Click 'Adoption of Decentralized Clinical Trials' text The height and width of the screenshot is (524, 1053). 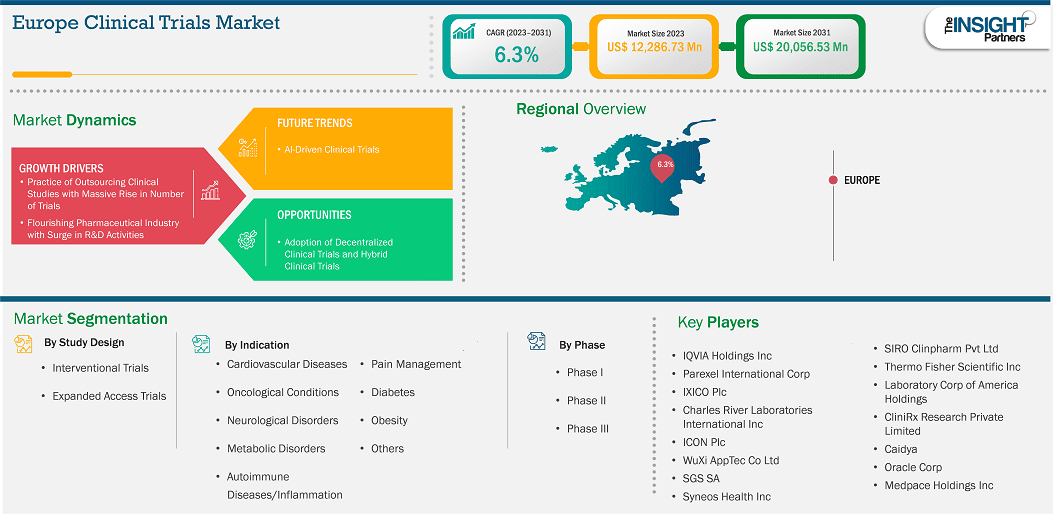click(x=338, y=254)
